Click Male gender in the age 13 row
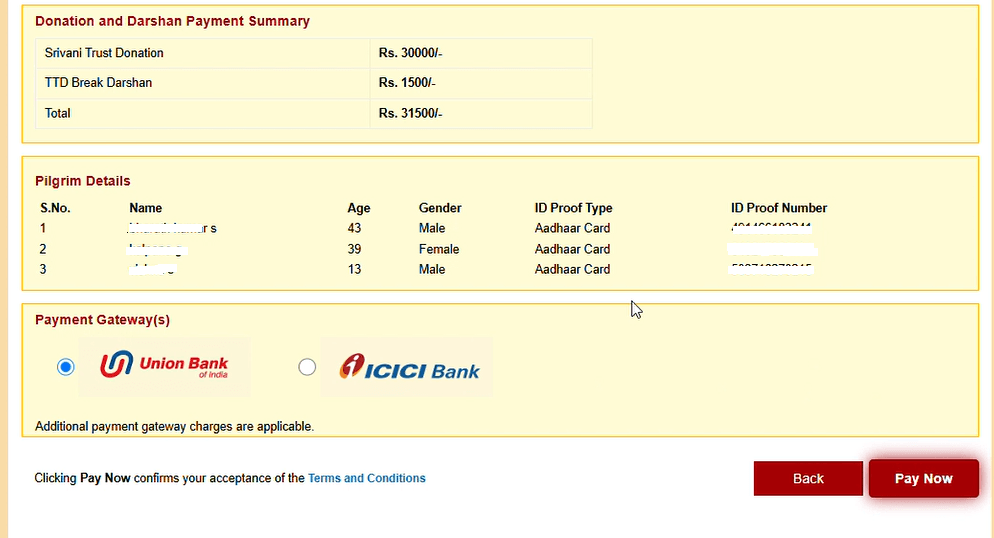 pyautogui.click(x=432, y=269)
